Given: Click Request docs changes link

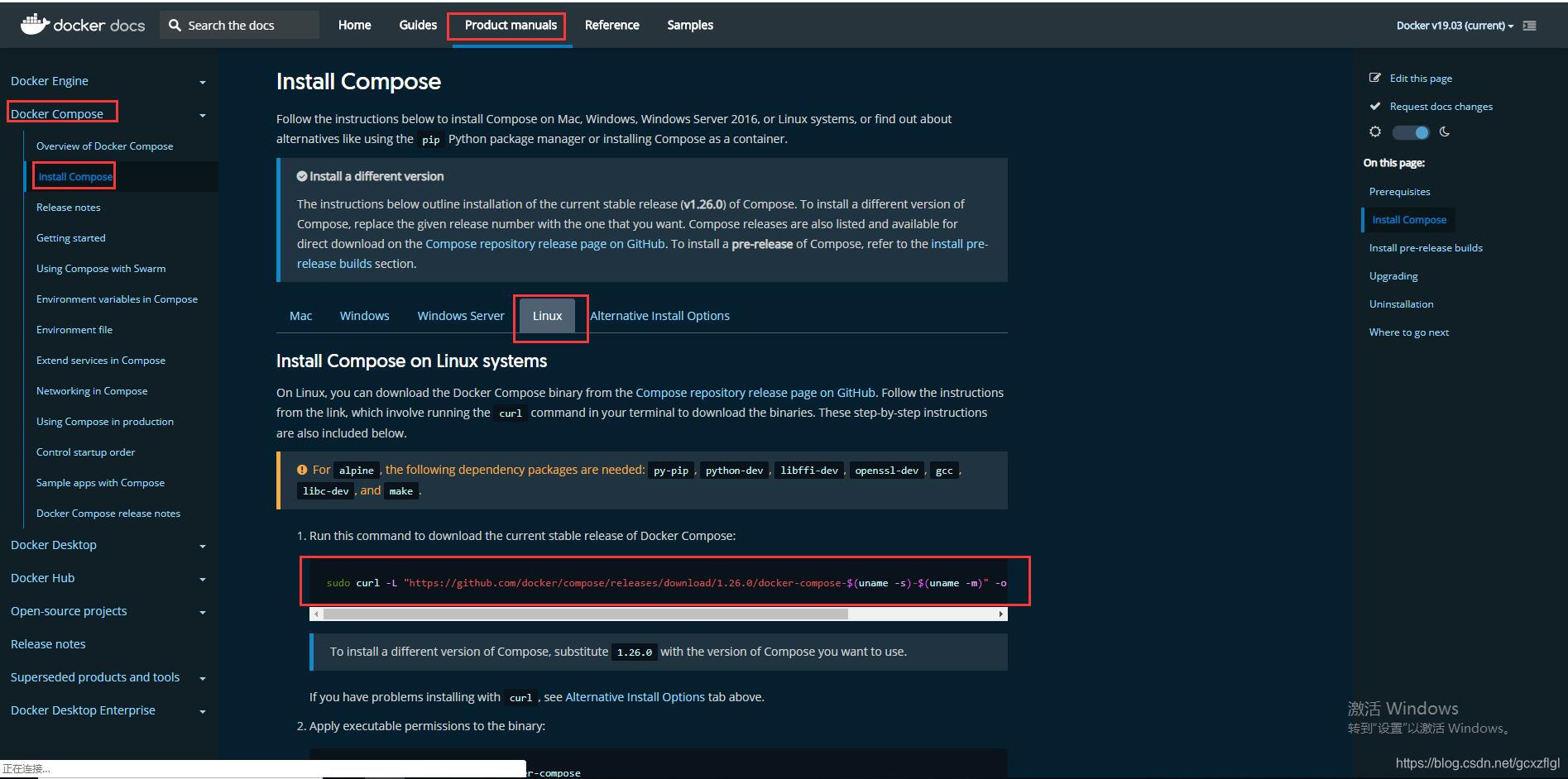Looking at the screenshot, I should point(1441,107).
